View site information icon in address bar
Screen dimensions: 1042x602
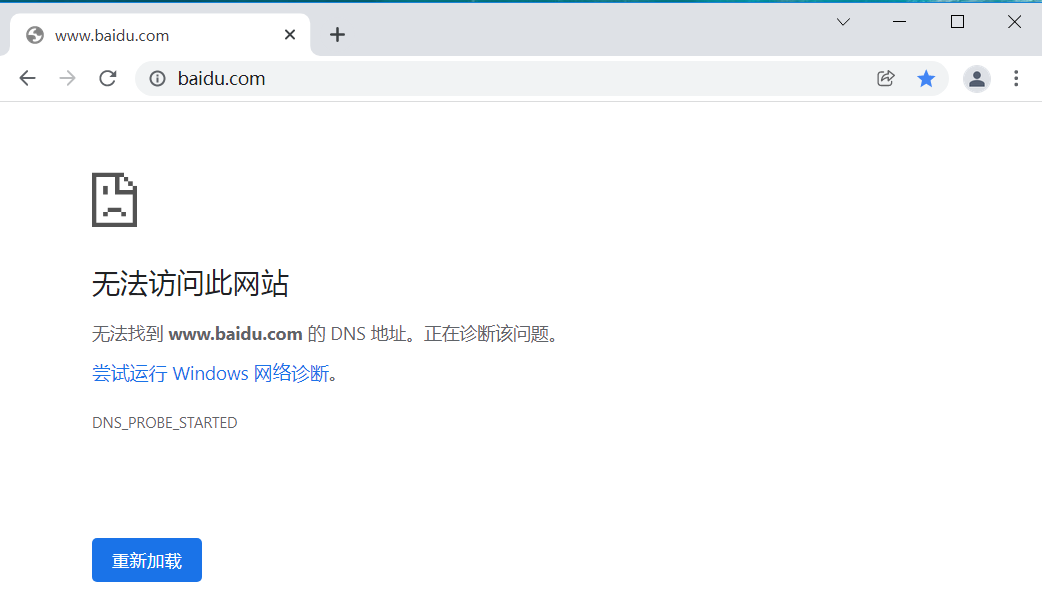pos(157,78)
